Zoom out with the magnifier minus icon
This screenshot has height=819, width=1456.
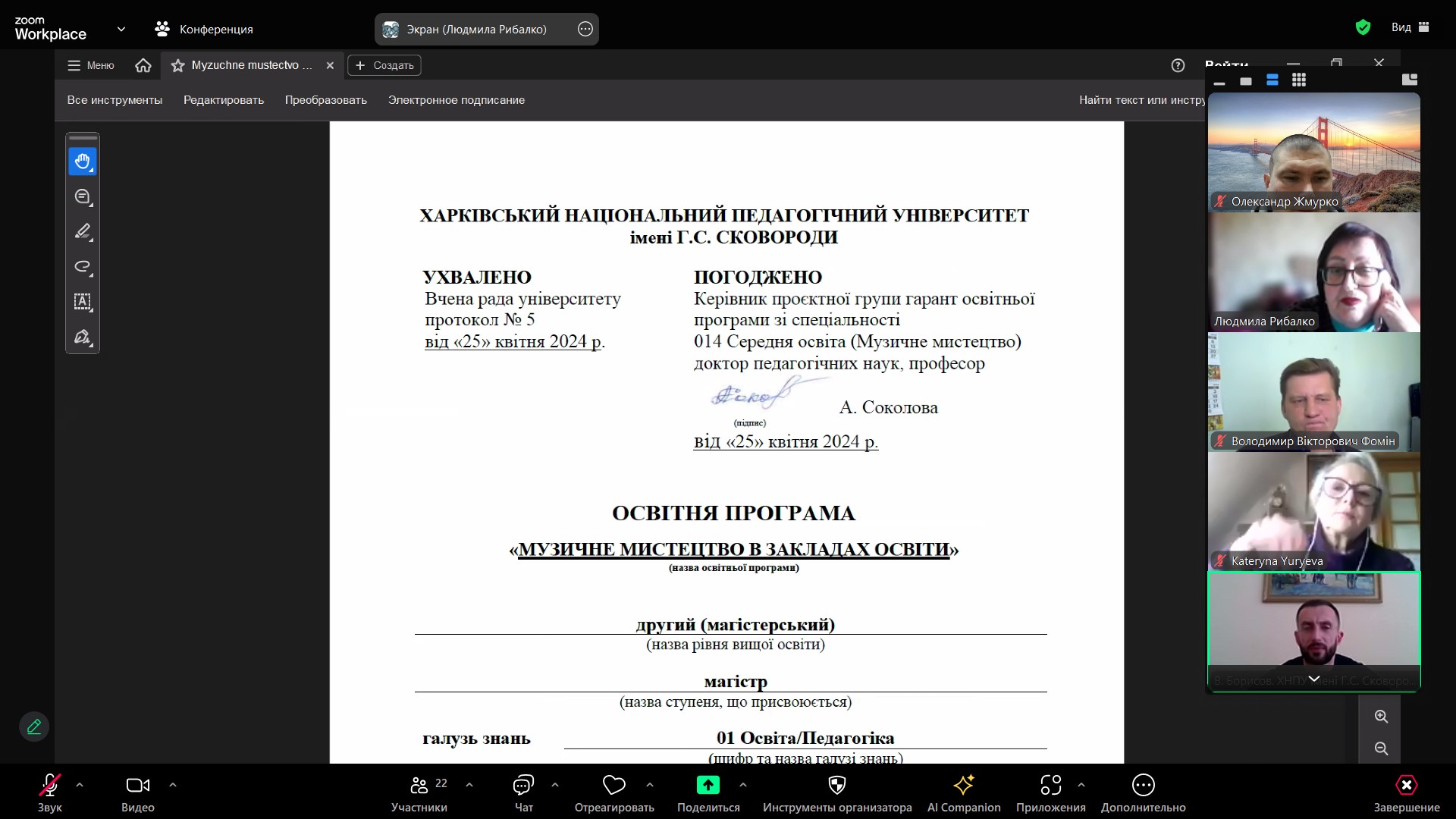point(1381,749)
